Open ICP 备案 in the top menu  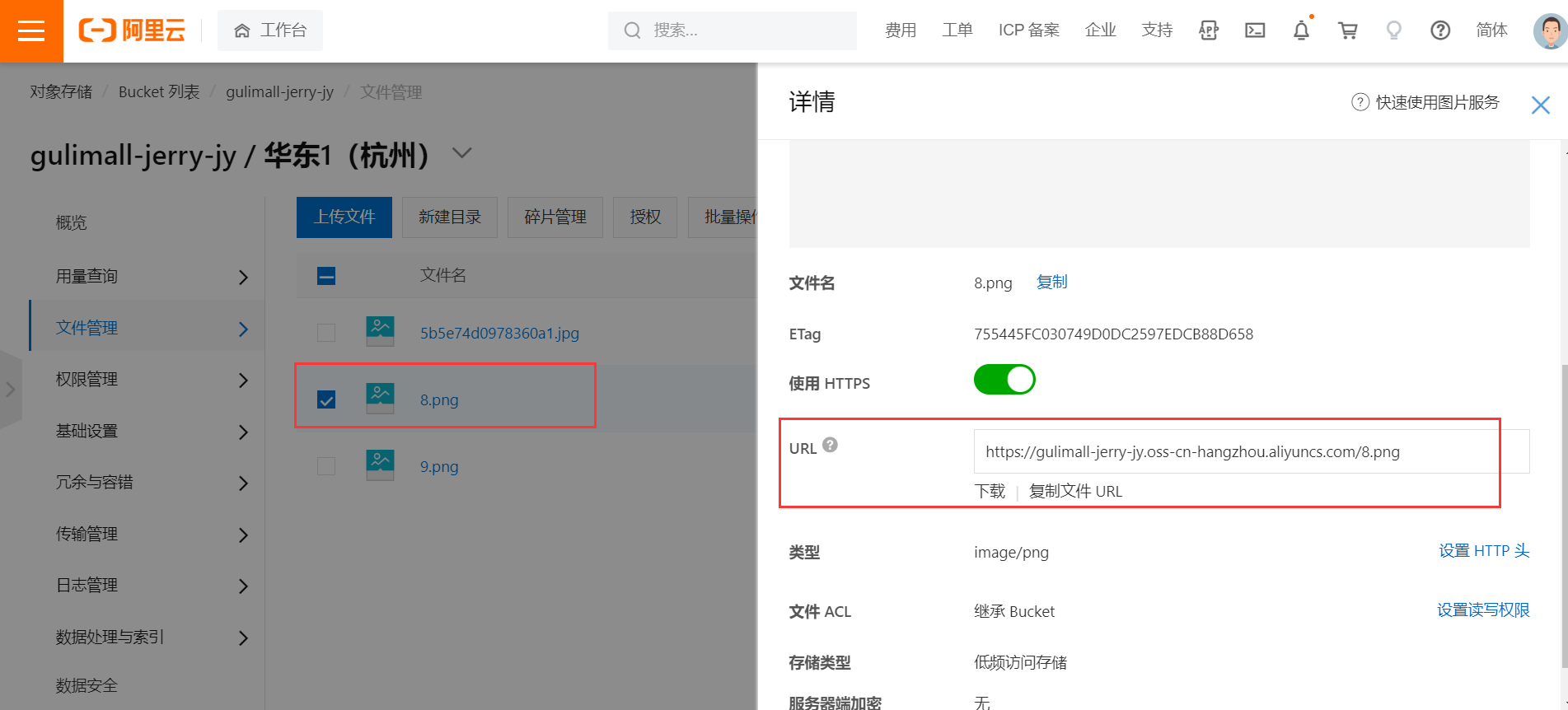click(1029, 30)
